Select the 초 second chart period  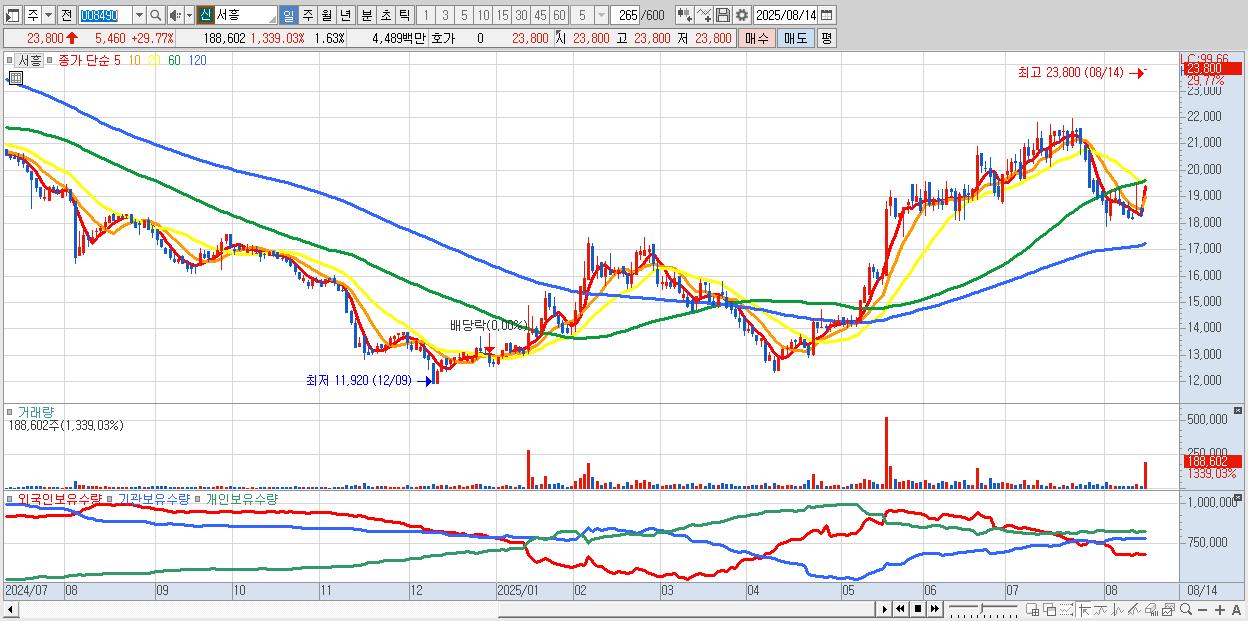coord(385,15)
